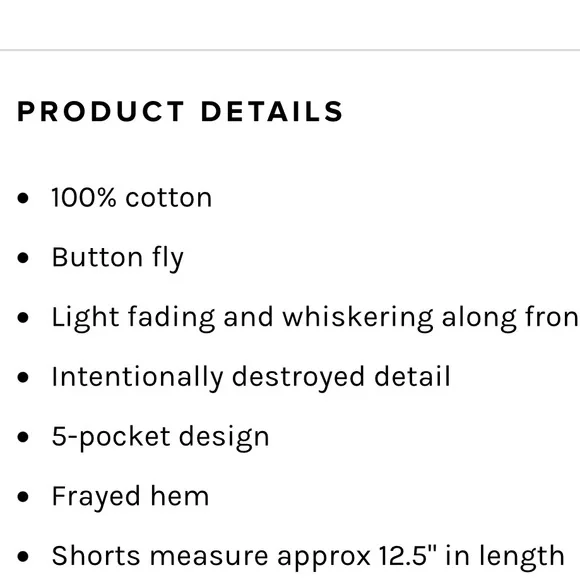Click the bullet beside "Shorts measure approx"
This screenshot has height=580, width=580.
pyautogui.click(x=23, y=556)
